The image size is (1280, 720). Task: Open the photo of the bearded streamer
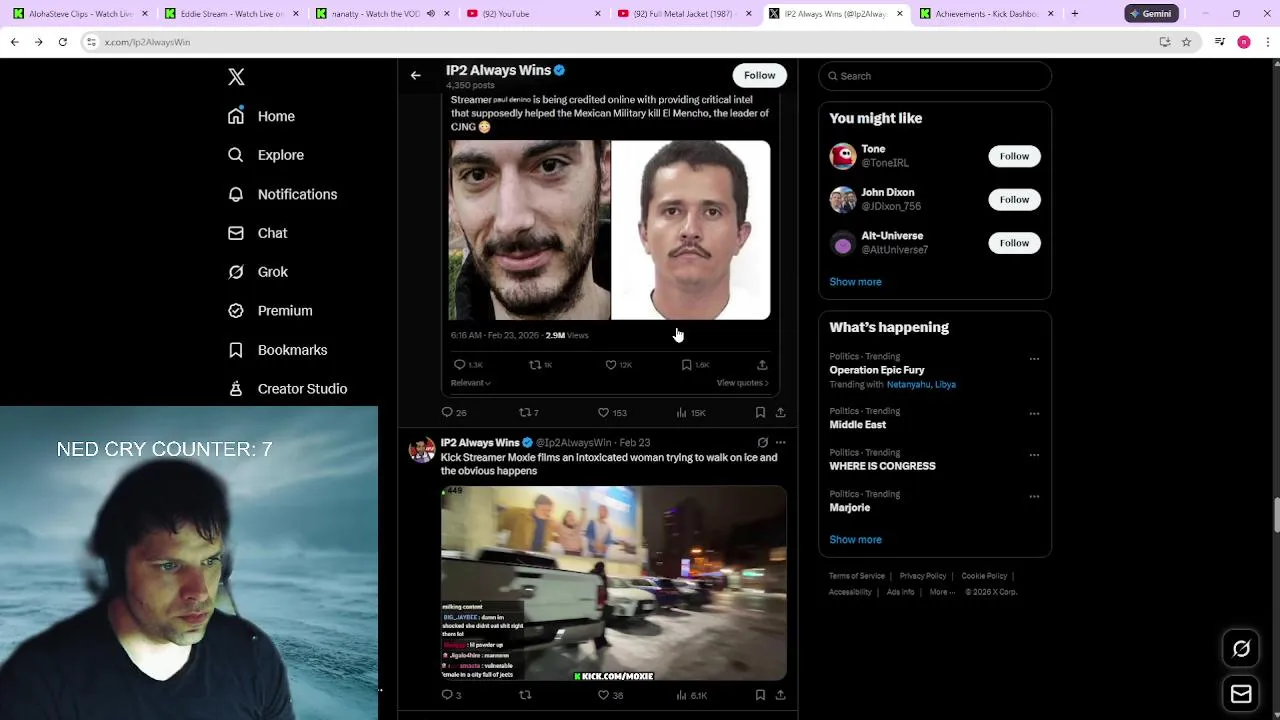tap(529, 230)
